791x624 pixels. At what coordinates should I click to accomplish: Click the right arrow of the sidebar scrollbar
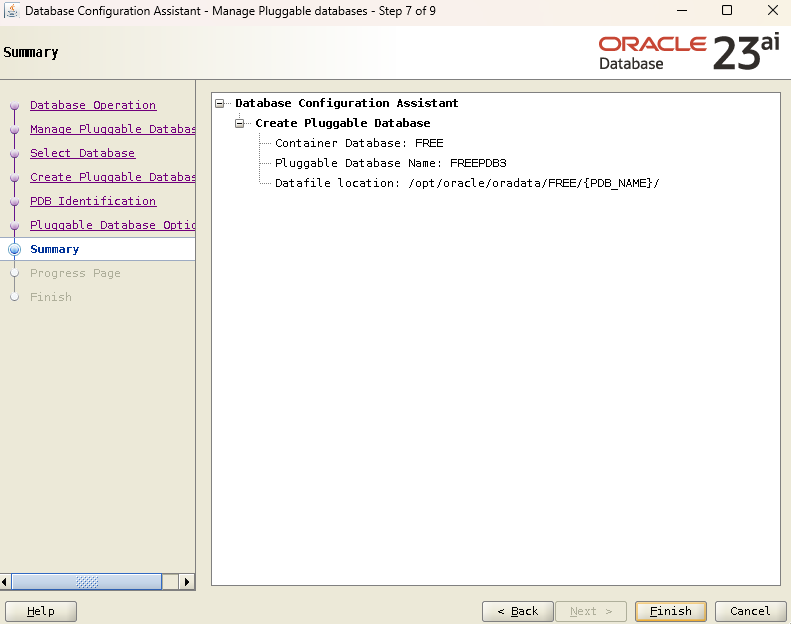187,582
